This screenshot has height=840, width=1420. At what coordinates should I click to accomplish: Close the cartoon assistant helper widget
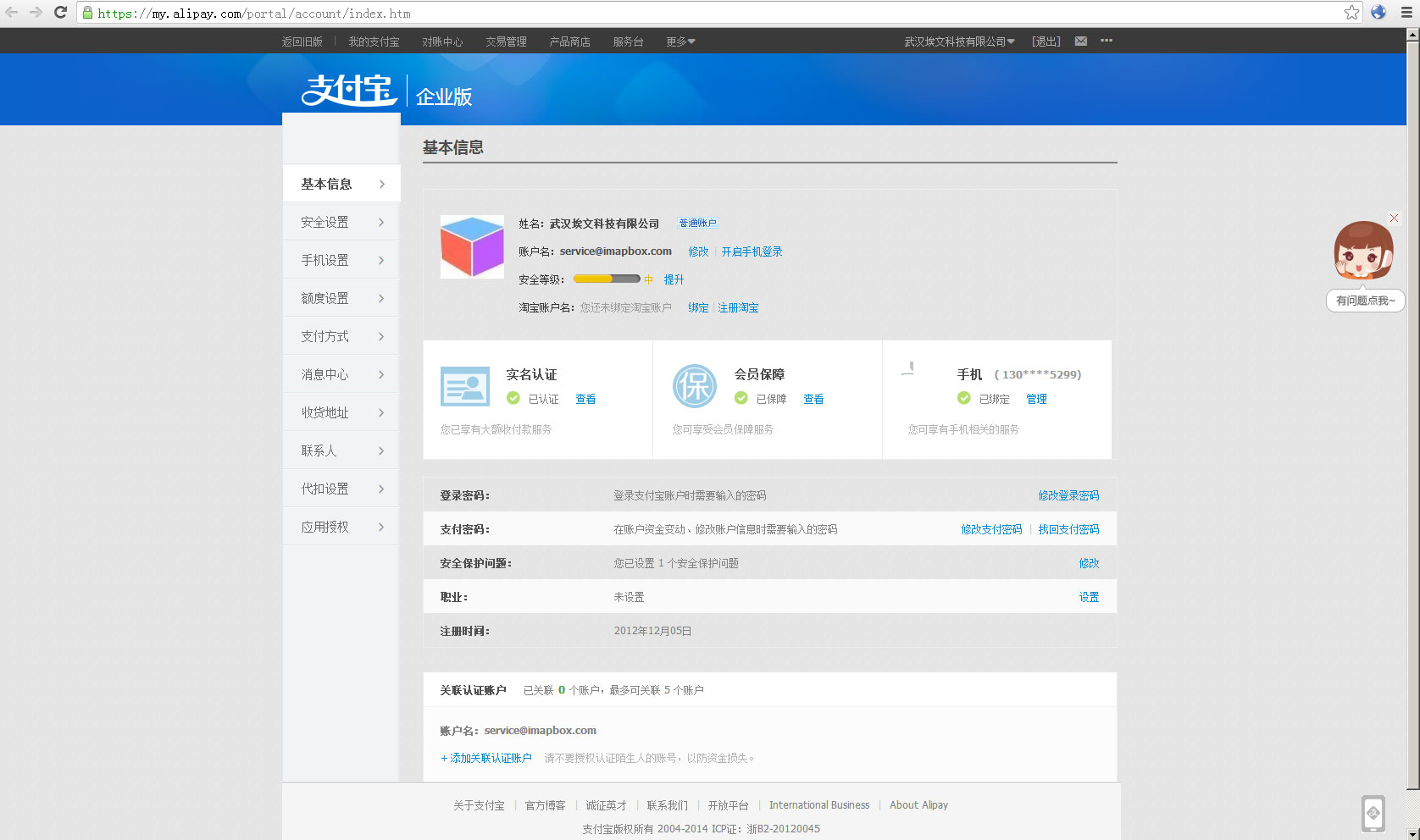[x=1394, y=218]
